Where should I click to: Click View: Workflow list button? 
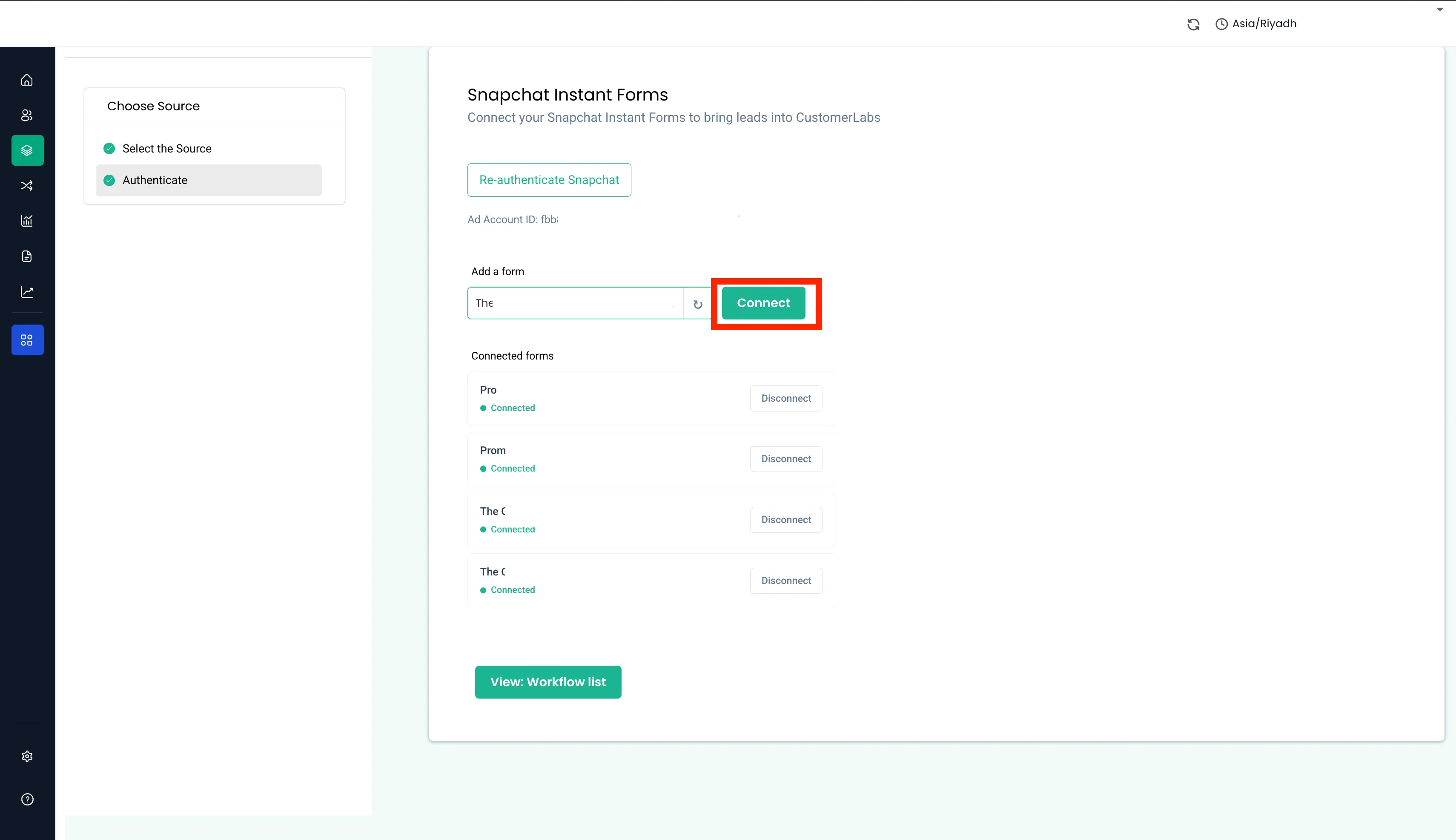pyautogui.click(x=548, y=682)
